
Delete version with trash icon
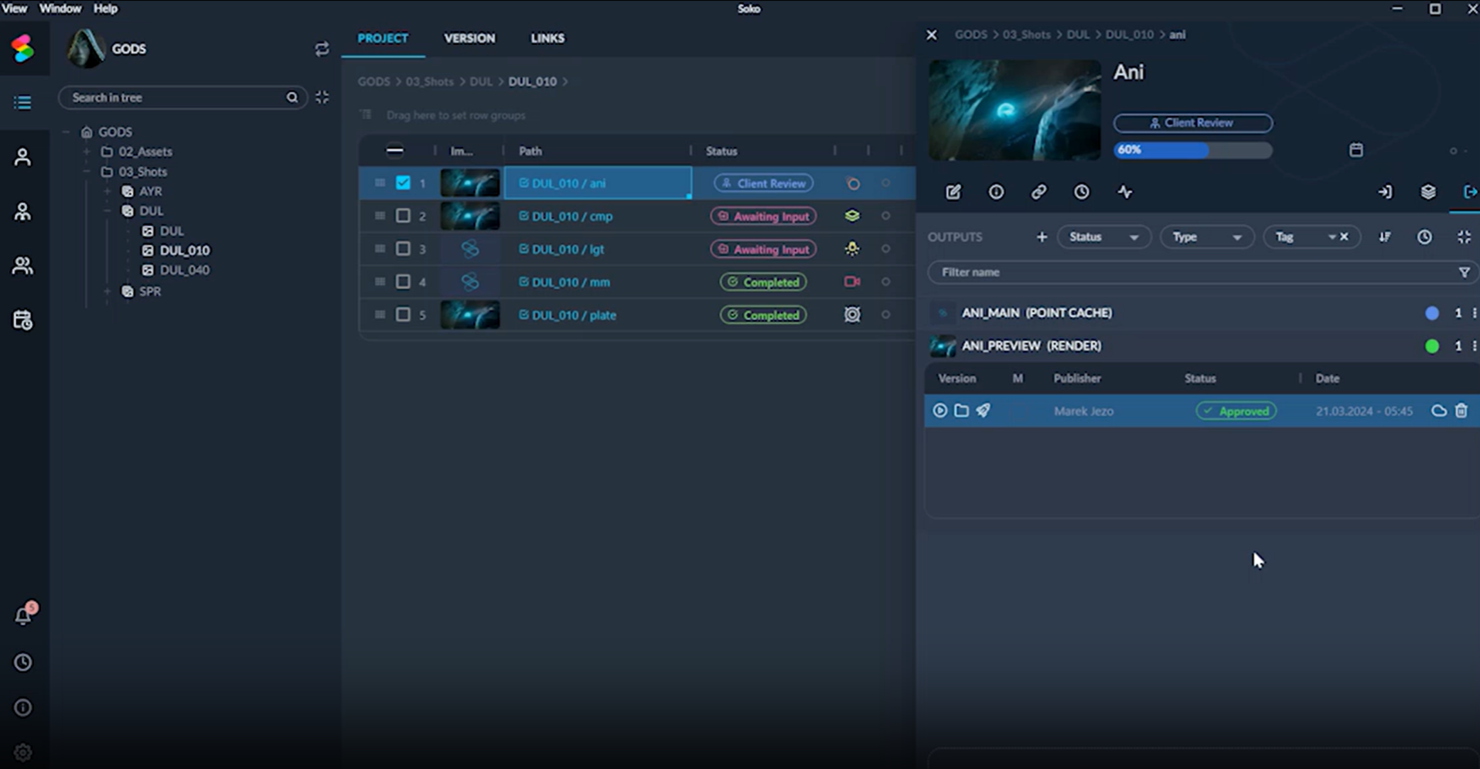point(1461,411)
